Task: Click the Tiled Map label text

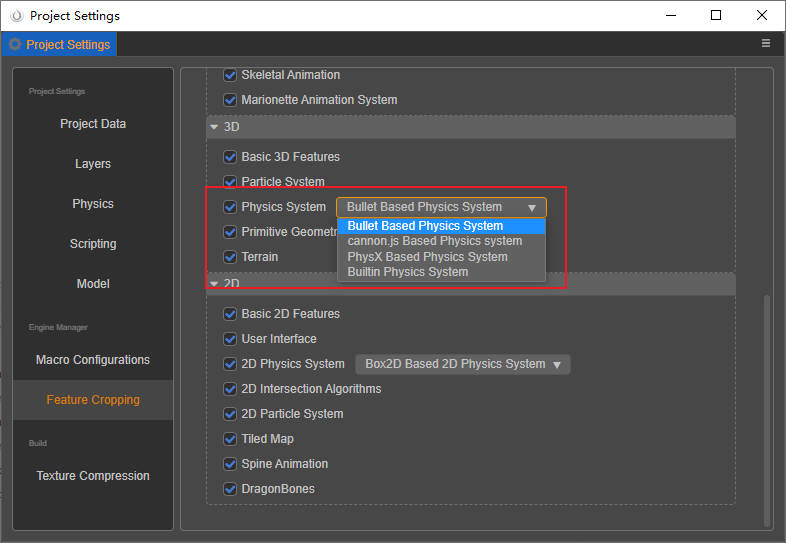Action: (x=268, y=439)
